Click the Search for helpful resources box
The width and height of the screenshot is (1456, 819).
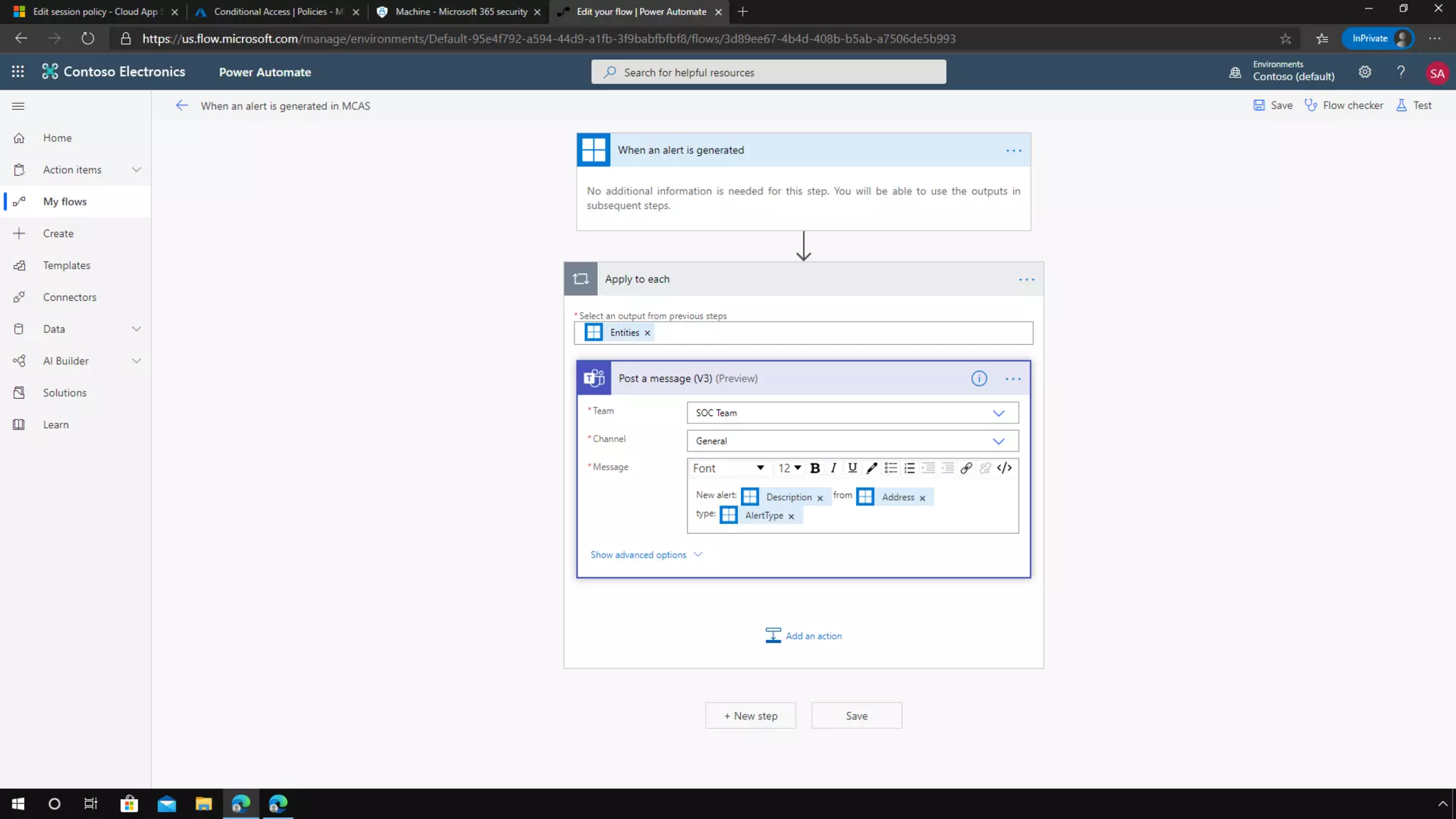769,73
